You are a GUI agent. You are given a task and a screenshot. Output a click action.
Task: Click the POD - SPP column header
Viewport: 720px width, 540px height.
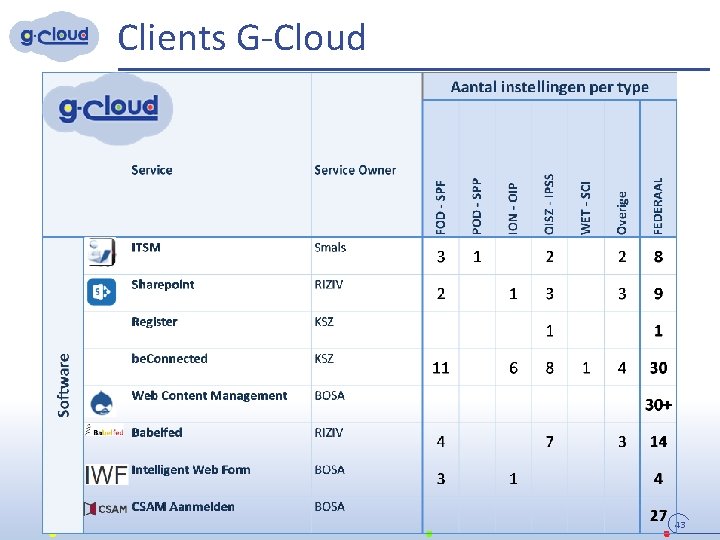477,207
